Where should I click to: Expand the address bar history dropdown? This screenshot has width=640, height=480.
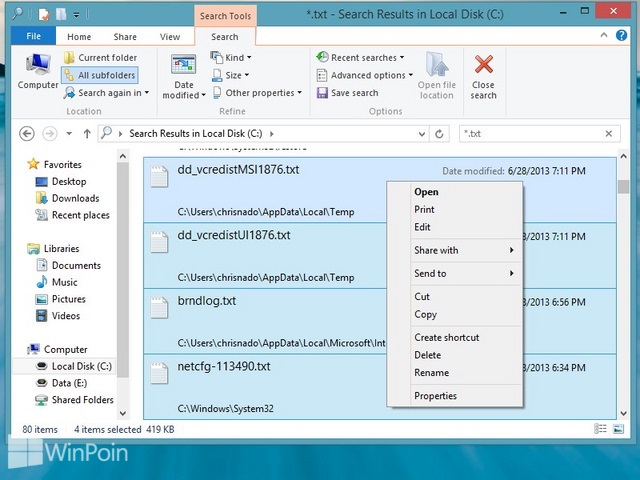[x=422, y=134]
